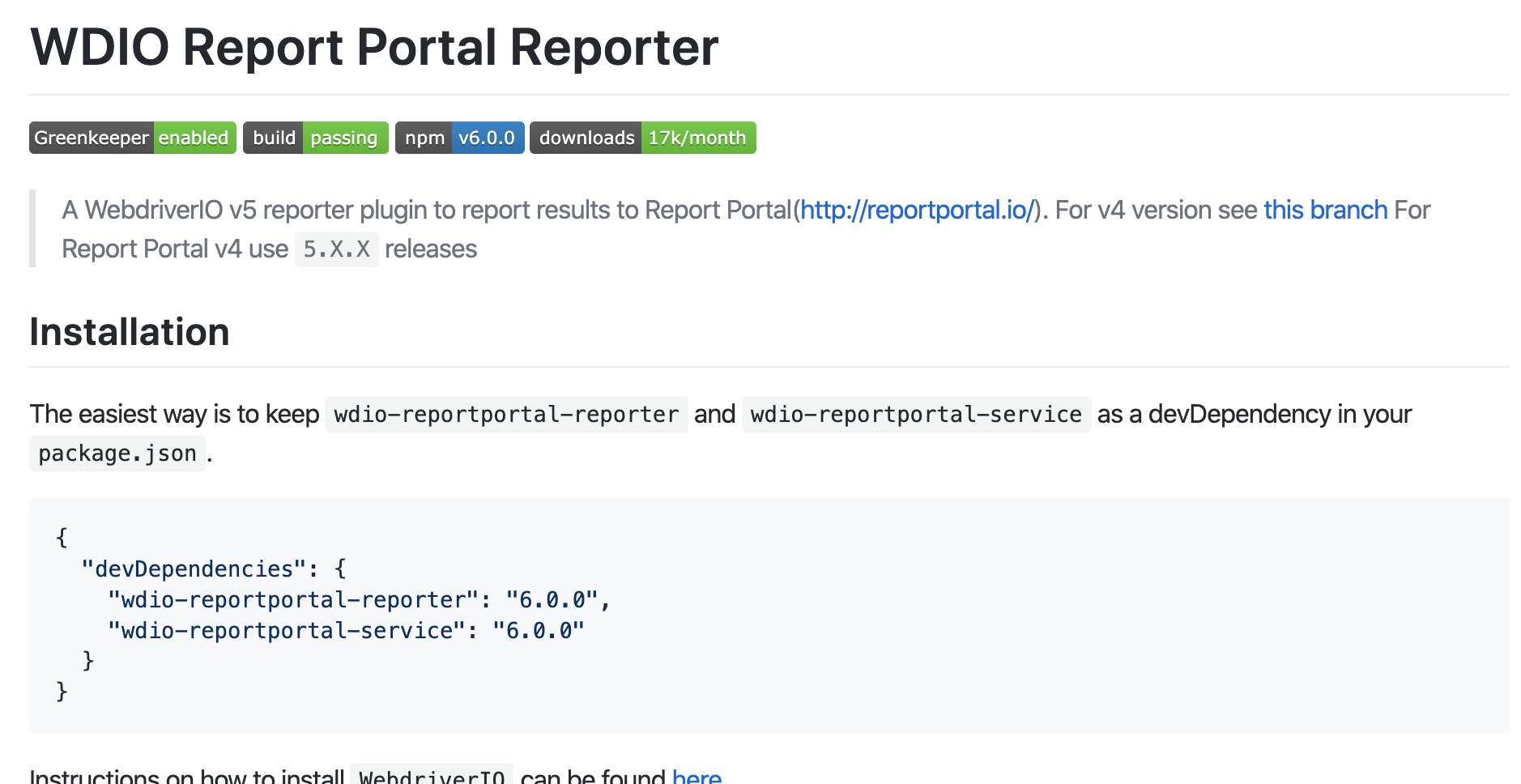This screenshot has height=784, width=1521.
Task: Click the '"wdio-reportportal-service": "6.0.0"' code line
Action: [x=346, y=630]
